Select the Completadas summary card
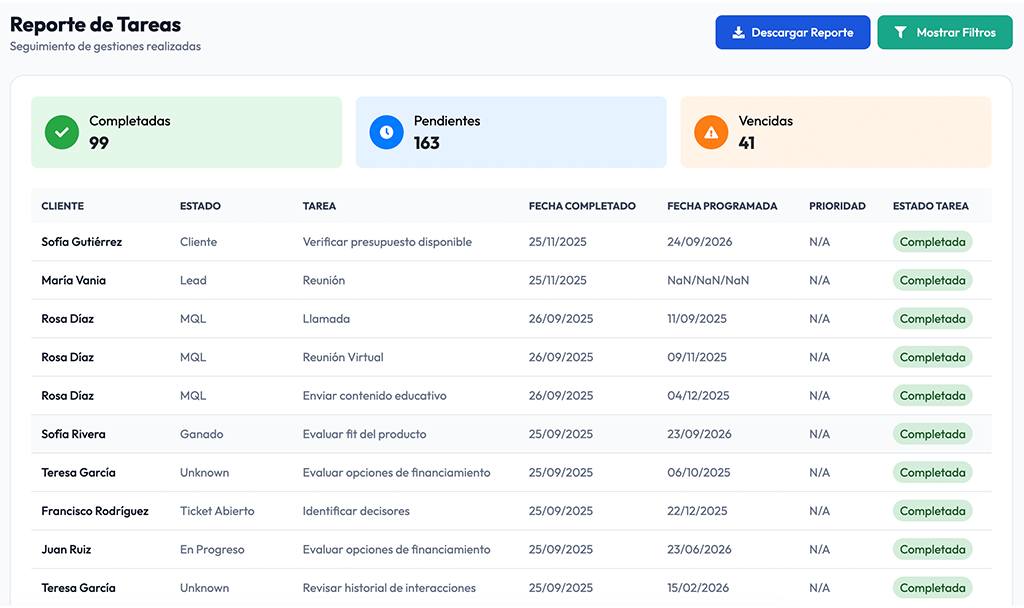 tap(186, 131)
